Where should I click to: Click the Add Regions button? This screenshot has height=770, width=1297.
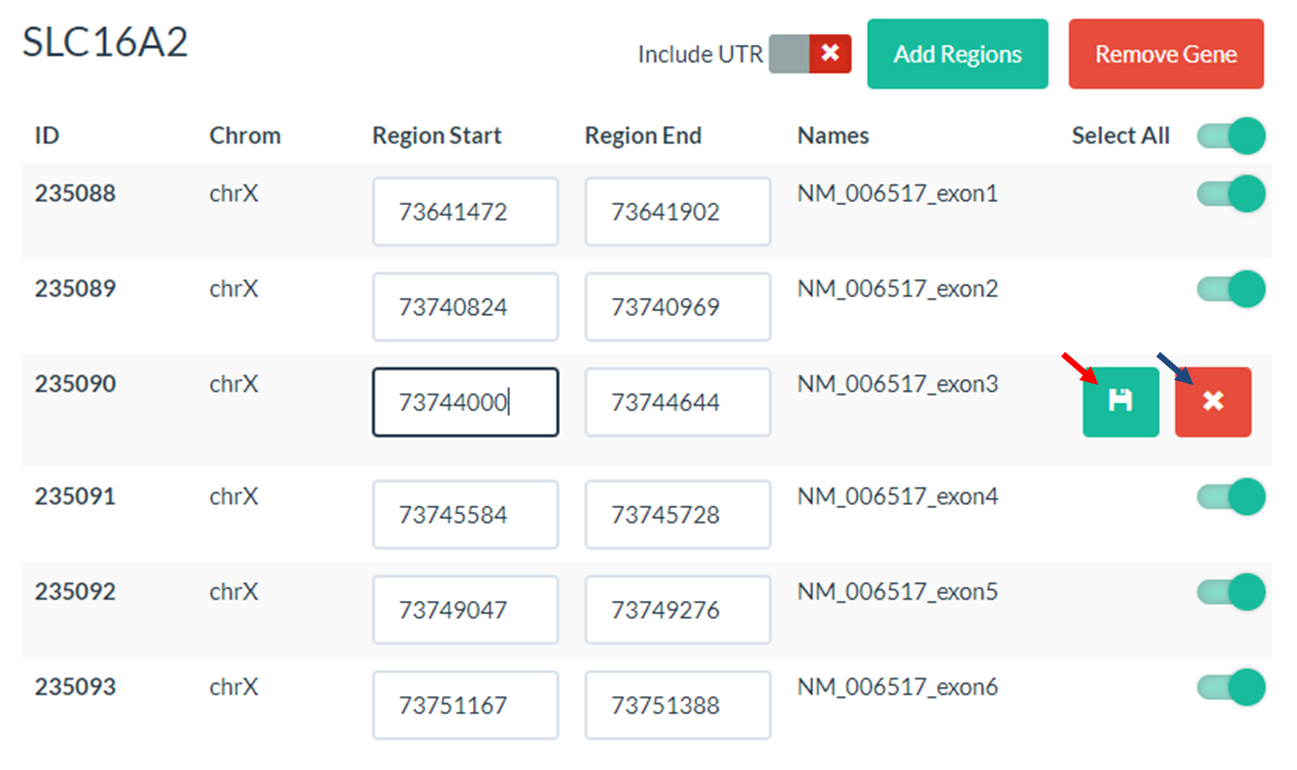[957, 54]
